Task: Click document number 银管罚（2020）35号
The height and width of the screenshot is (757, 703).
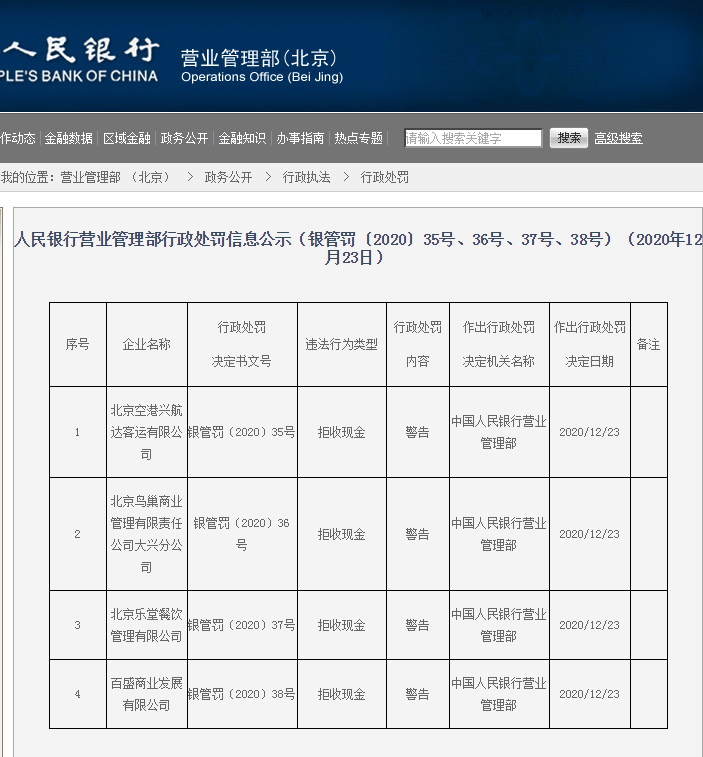Action: (242, 432)
